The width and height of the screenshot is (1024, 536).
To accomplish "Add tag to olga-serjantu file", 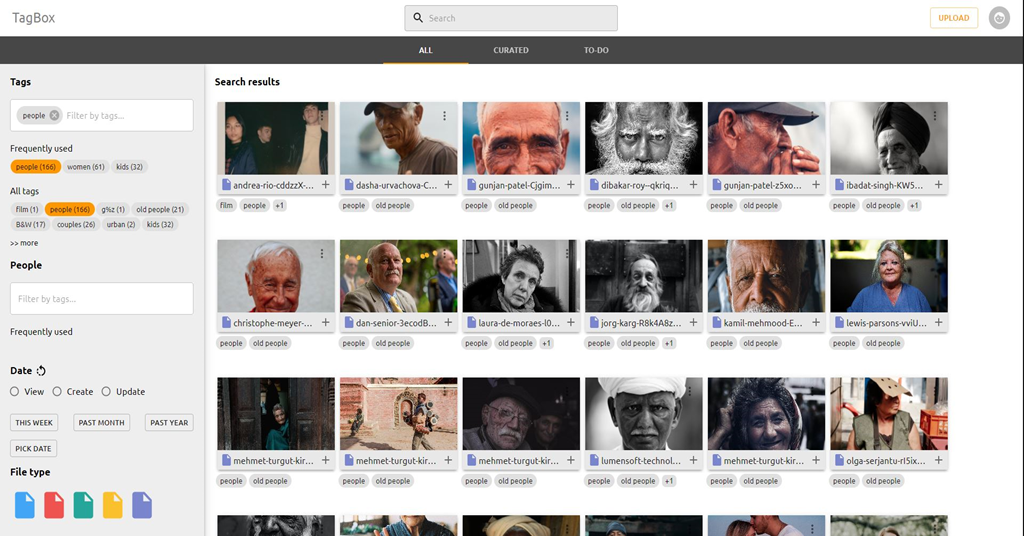I will (x=938, y=460).
